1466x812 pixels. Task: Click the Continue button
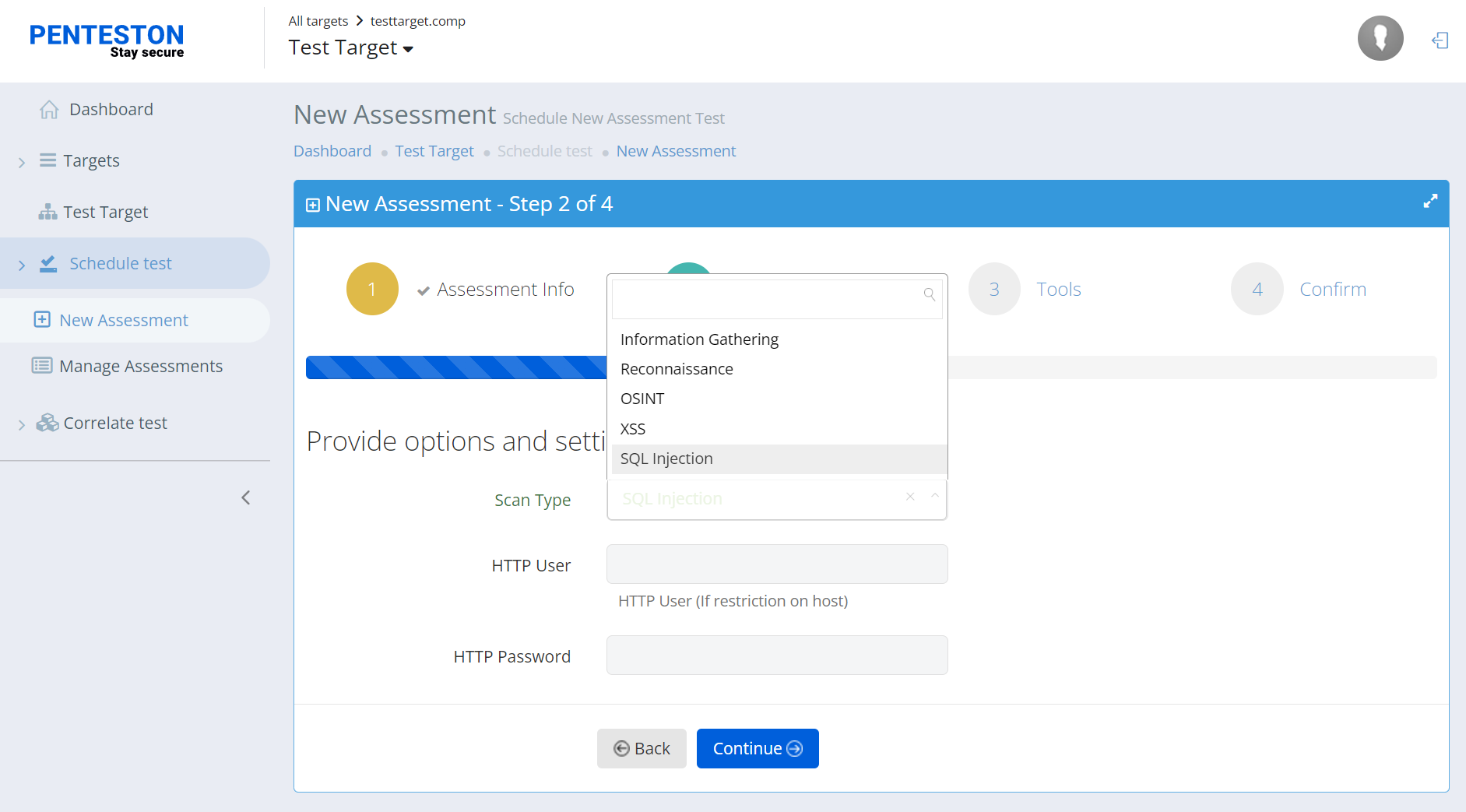coord(757,748)
